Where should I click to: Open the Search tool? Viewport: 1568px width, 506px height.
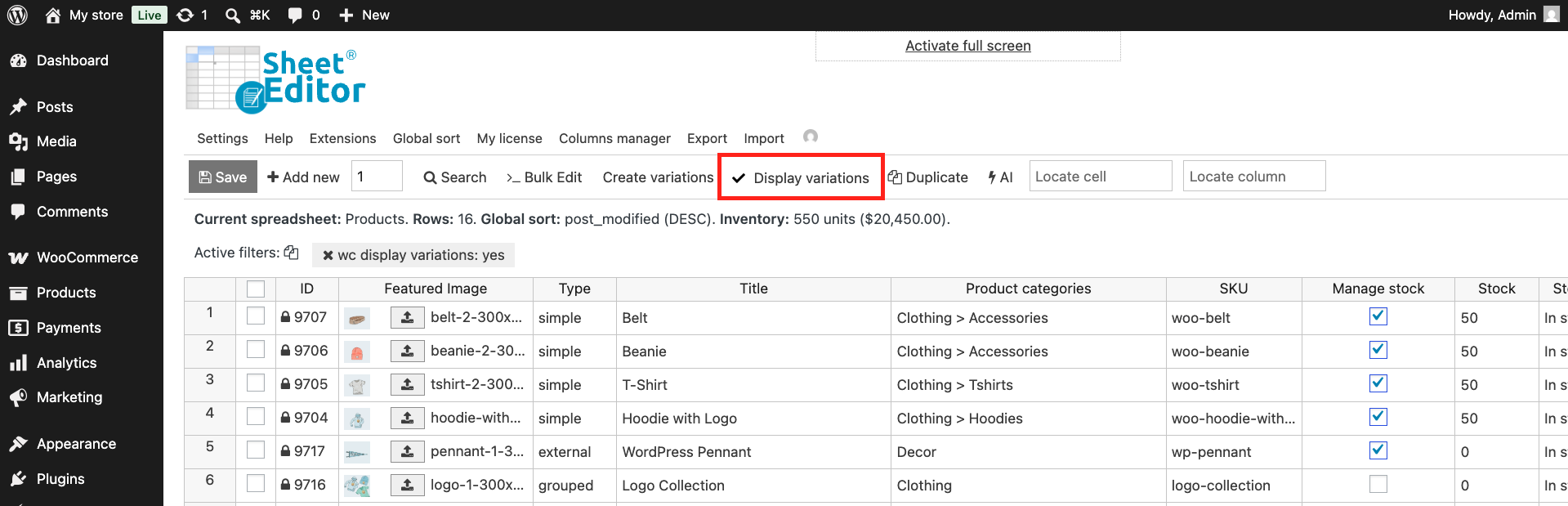[455, 177]
